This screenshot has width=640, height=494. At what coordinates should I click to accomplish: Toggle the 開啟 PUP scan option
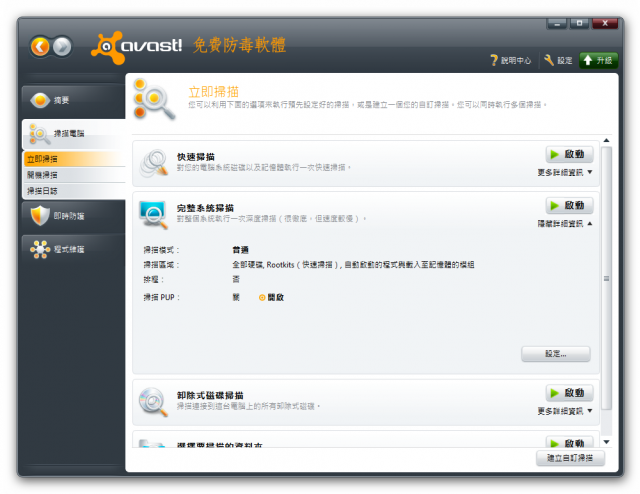[271, 298]
